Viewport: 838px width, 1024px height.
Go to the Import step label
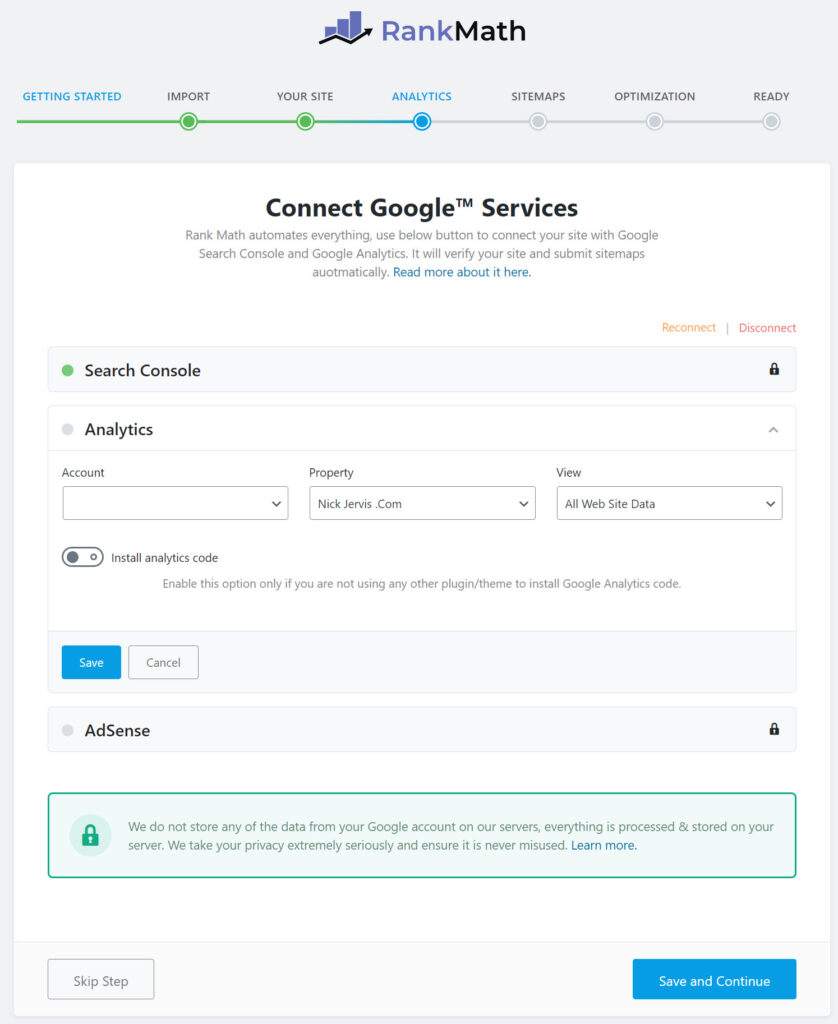click(188, 96)
